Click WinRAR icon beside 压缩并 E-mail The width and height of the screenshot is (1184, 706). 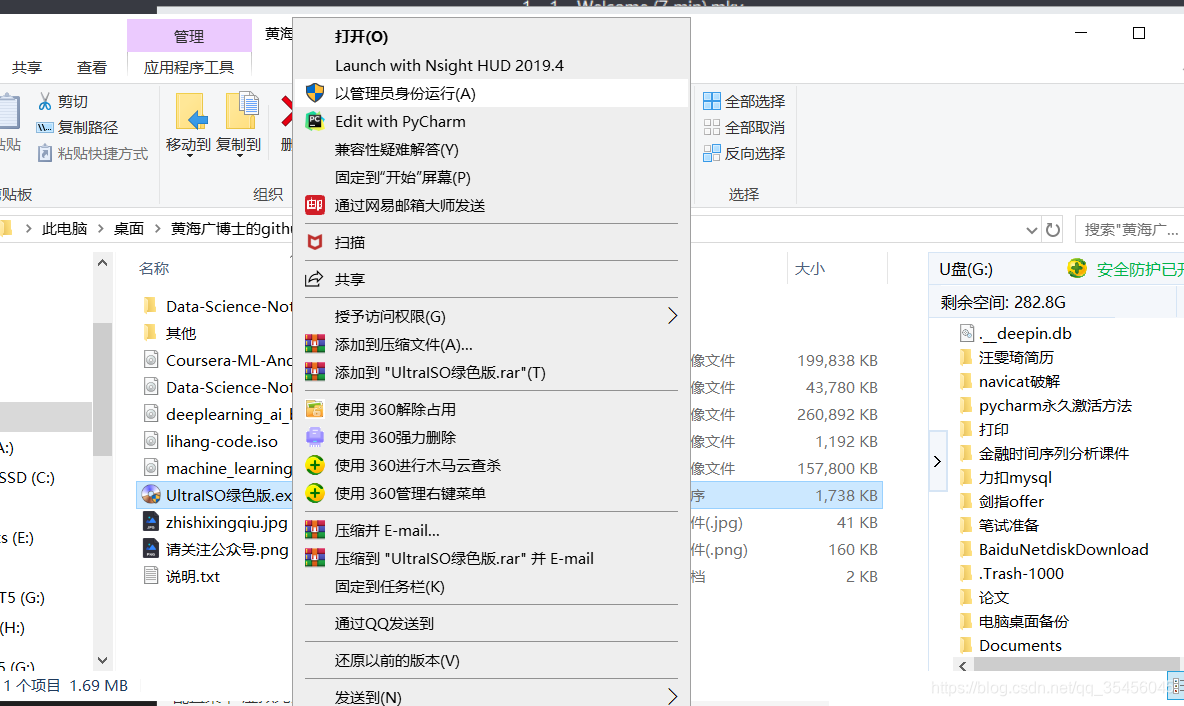(x=315, y=530)
